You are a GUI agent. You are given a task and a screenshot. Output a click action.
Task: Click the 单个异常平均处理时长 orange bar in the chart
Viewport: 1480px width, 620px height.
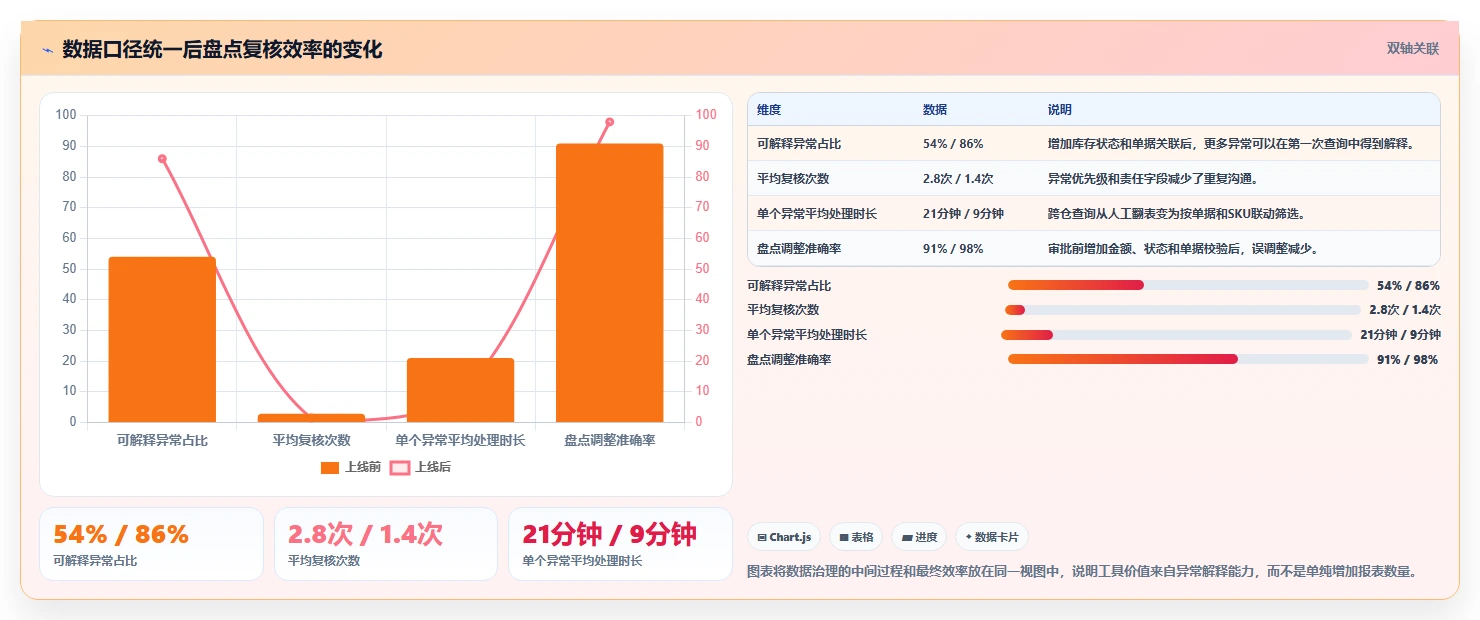(x=460, y=390)
